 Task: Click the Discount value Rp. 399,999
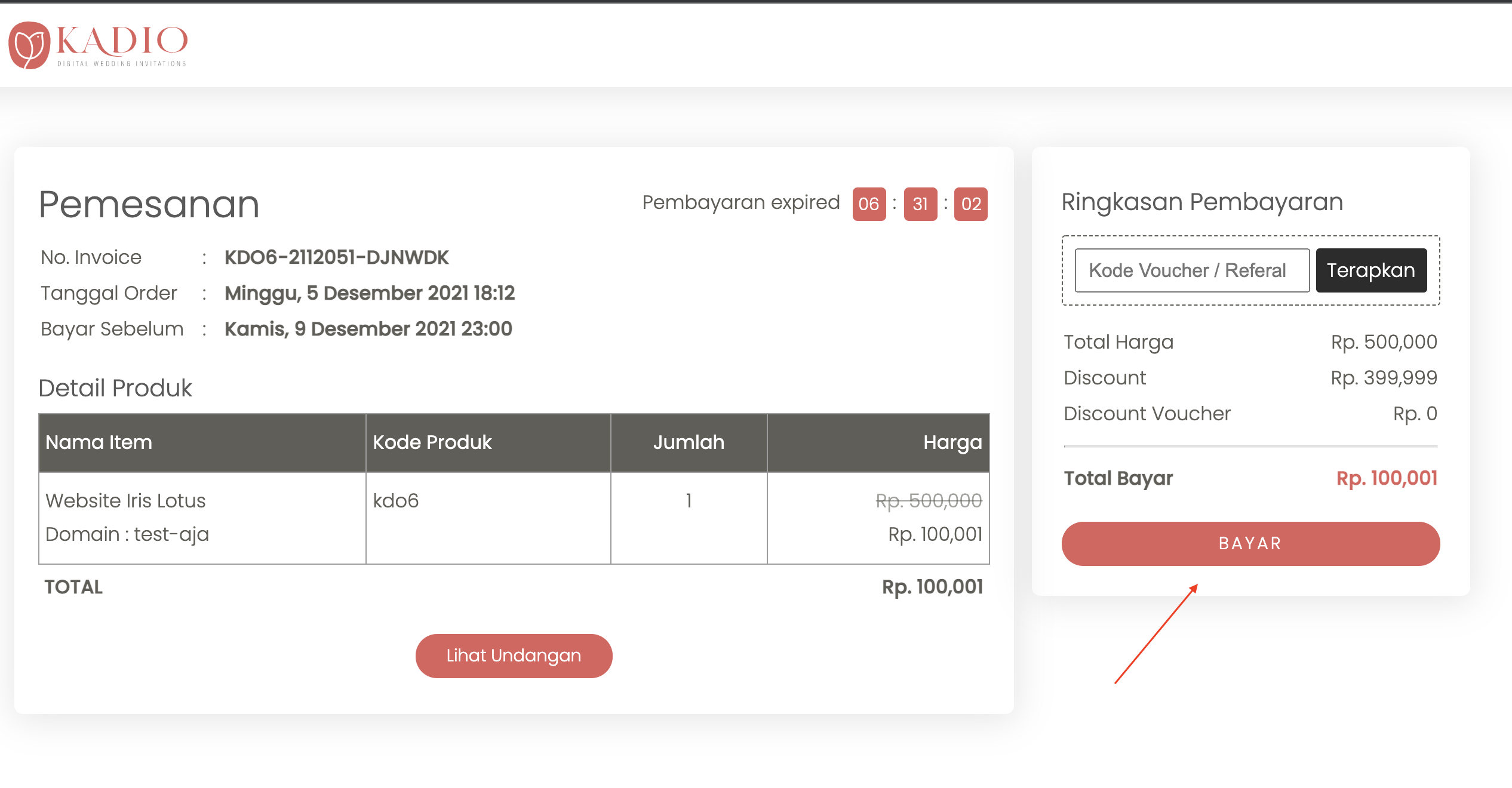1384,378
